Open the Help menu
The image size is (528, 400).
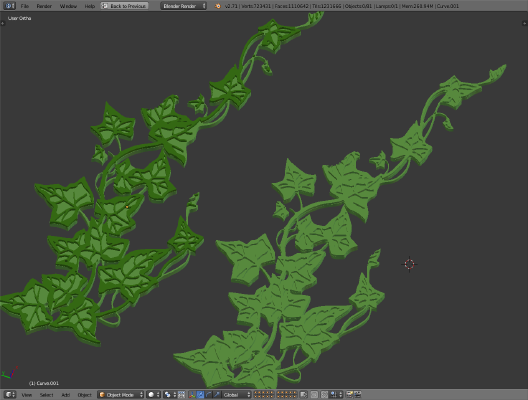click(x=89, y=6)
